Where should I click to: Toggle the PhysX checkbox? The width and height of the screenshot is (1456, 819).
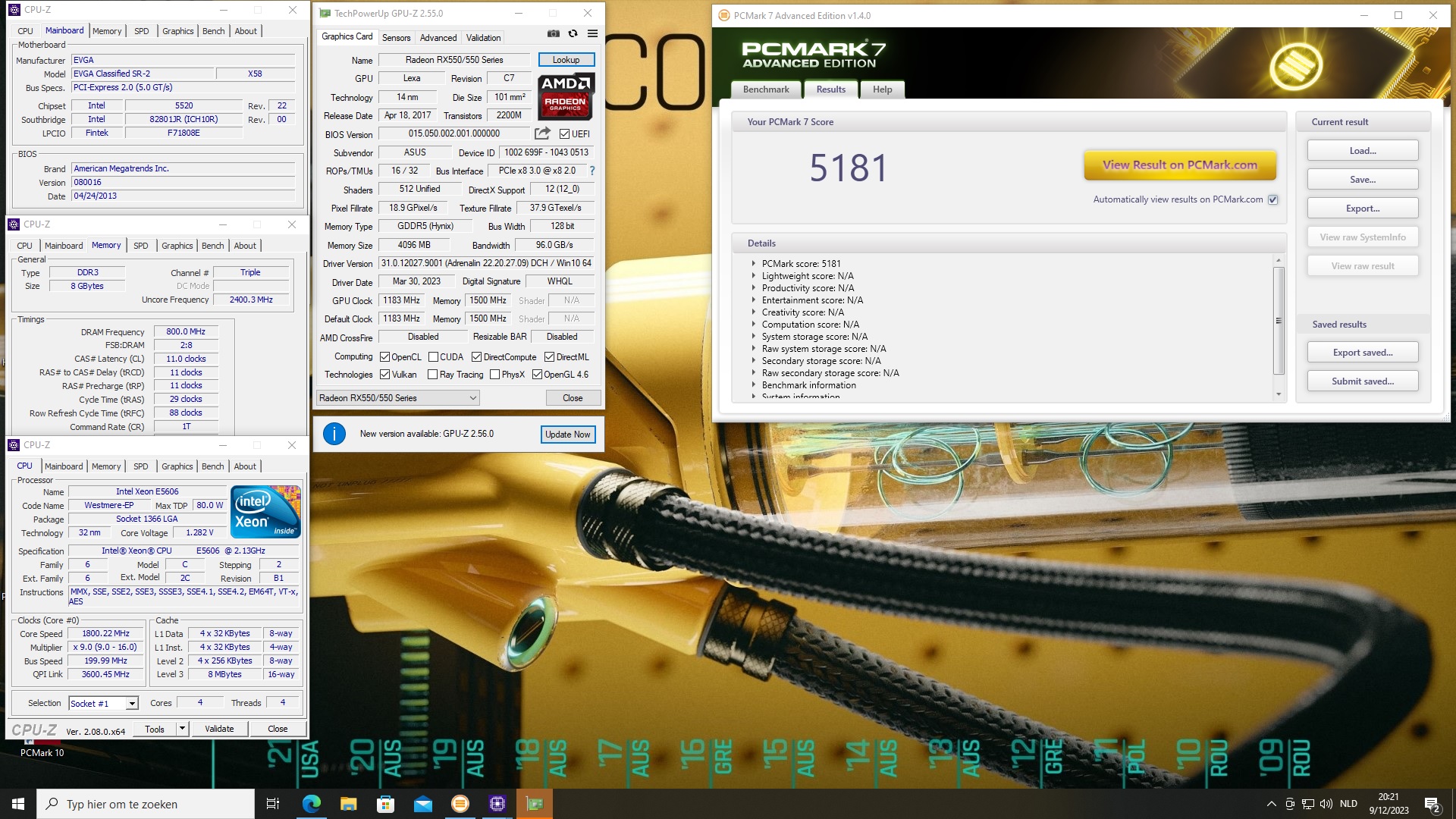point(495,375)
